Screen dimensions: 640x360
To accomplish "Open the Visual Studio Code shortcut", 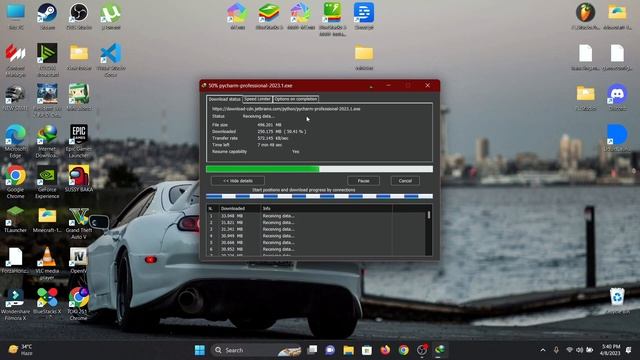I will click(111, 60).
